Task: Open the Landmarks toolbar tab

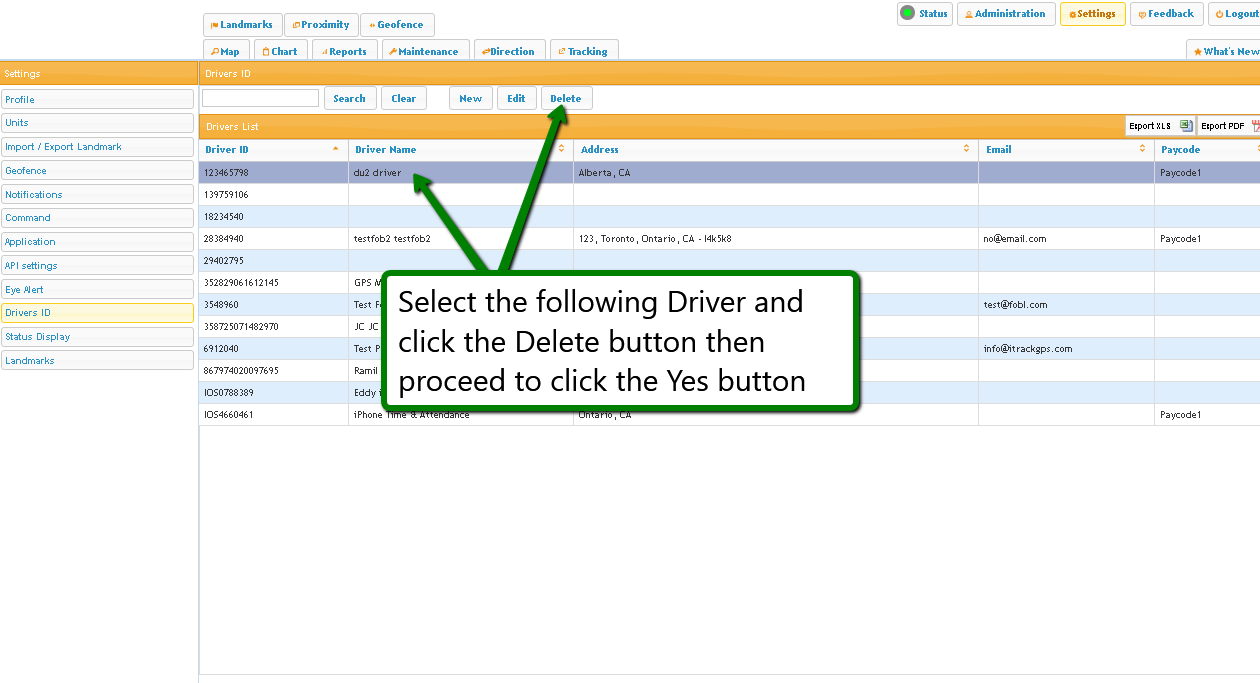Action: (x=242, y=25)
